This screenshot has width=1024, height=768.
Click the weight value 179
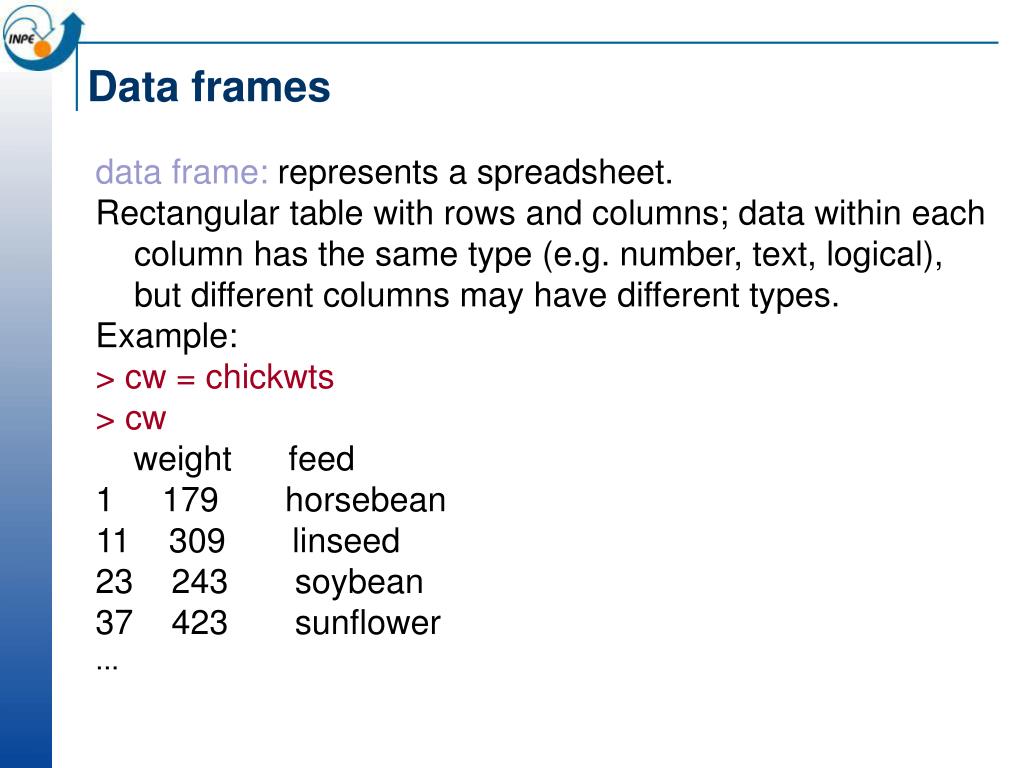pyautogui.click(x=190, y=500)
